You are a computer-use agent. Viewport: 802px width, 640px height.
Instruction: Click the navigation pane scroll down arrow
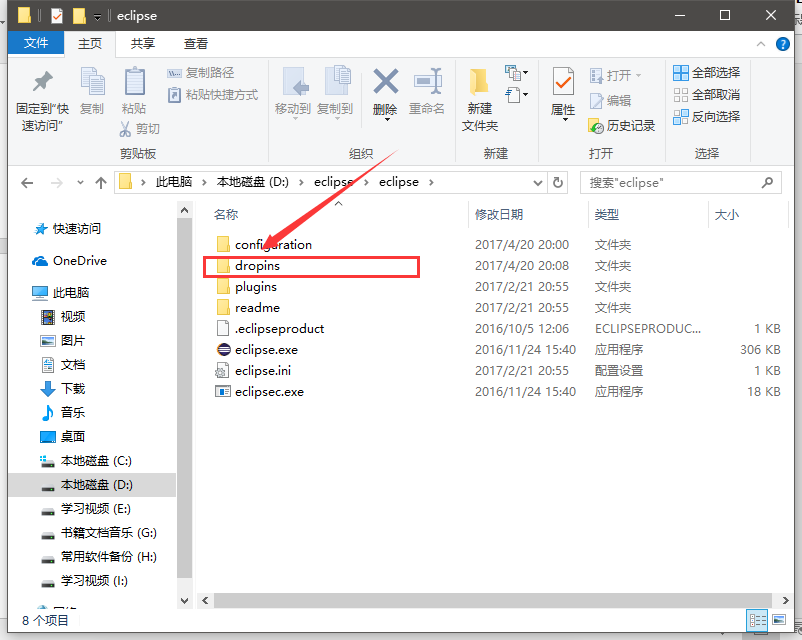coord(184,600)
